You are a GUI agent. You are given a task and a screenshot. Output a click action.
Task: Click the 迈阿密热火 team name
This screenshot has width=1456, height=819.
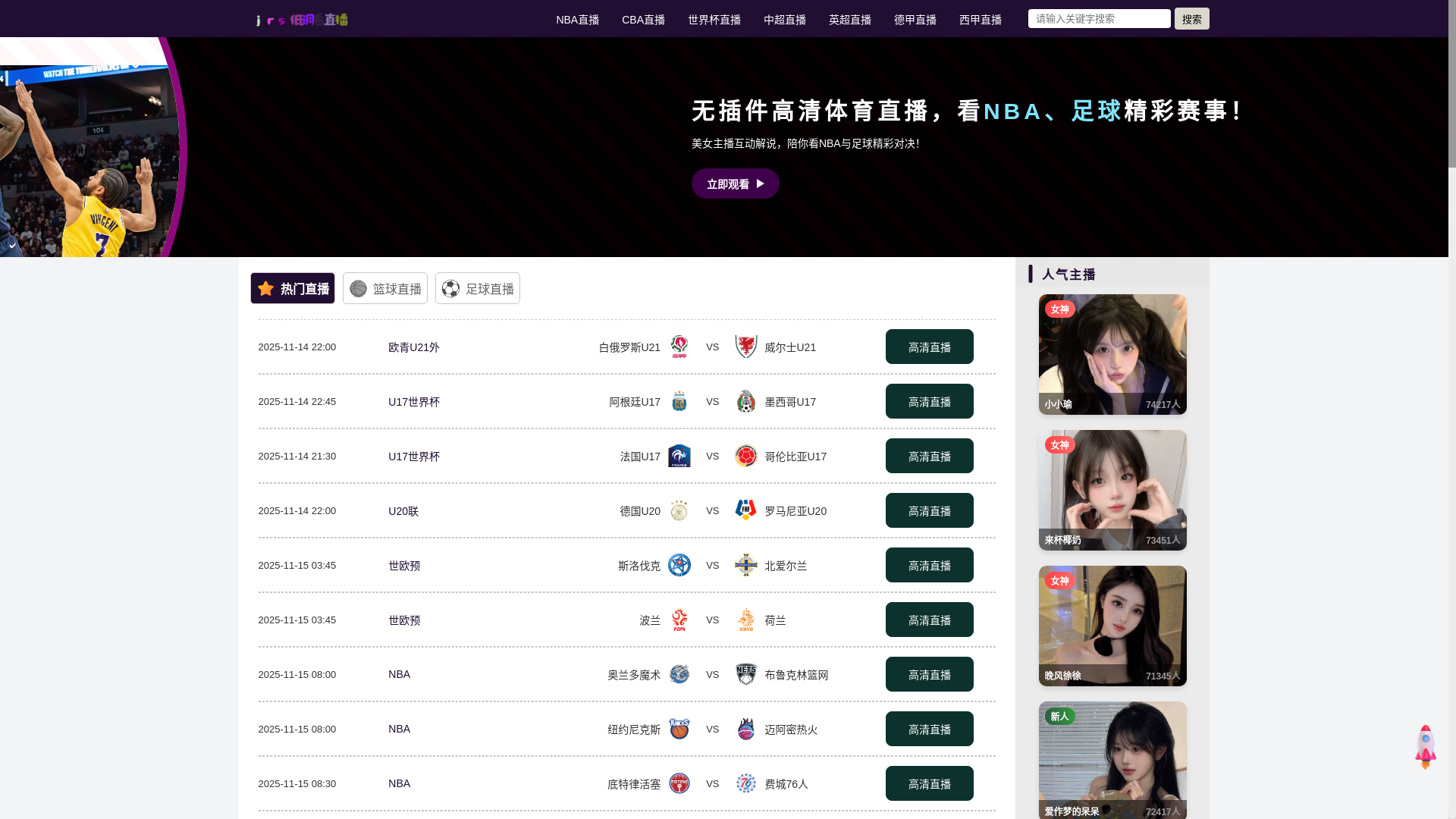(791, 730)
